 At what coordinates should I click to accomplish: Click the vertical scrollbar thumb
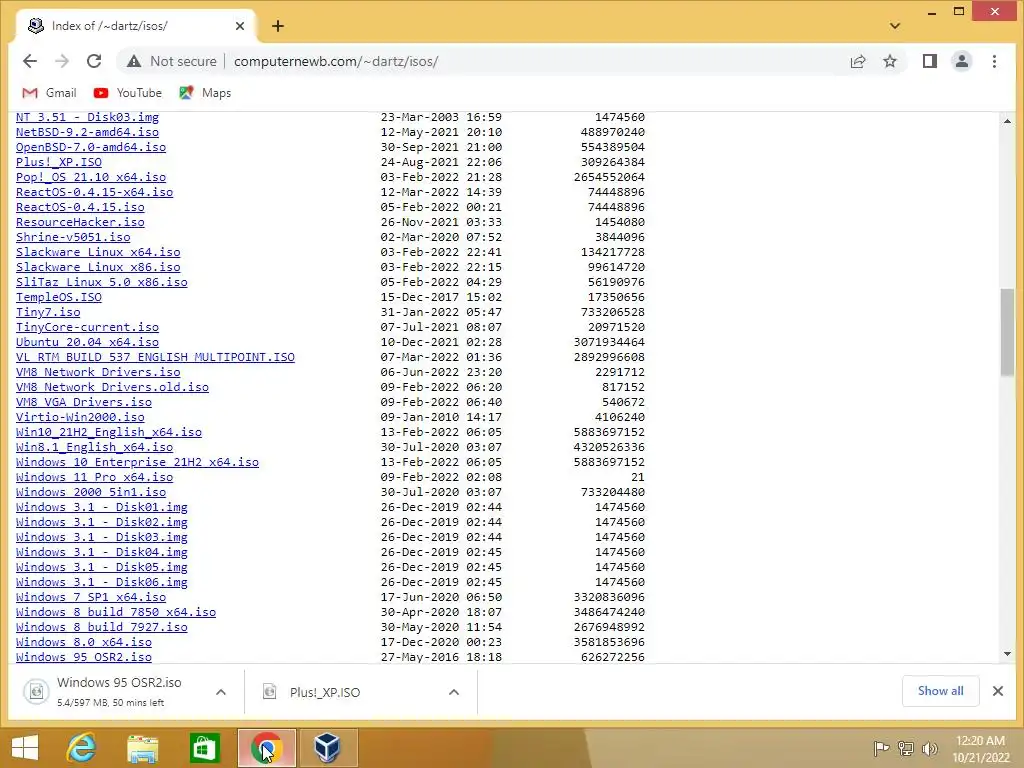pyautogui.click(x=1007, y=332)
